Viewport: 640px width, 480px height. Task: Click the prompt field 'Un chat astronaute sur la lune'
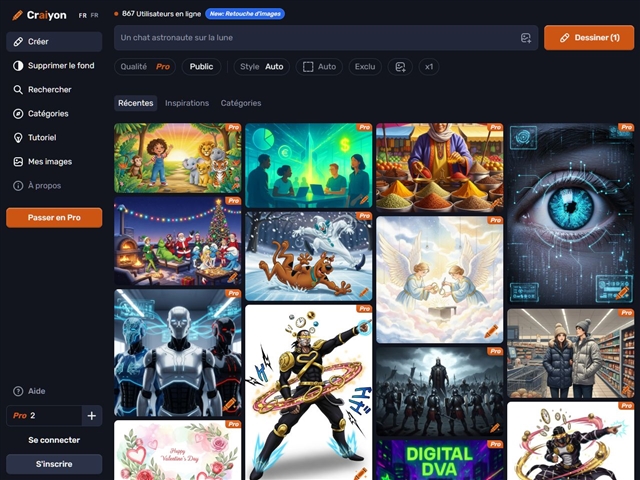(x=315, y=38)
